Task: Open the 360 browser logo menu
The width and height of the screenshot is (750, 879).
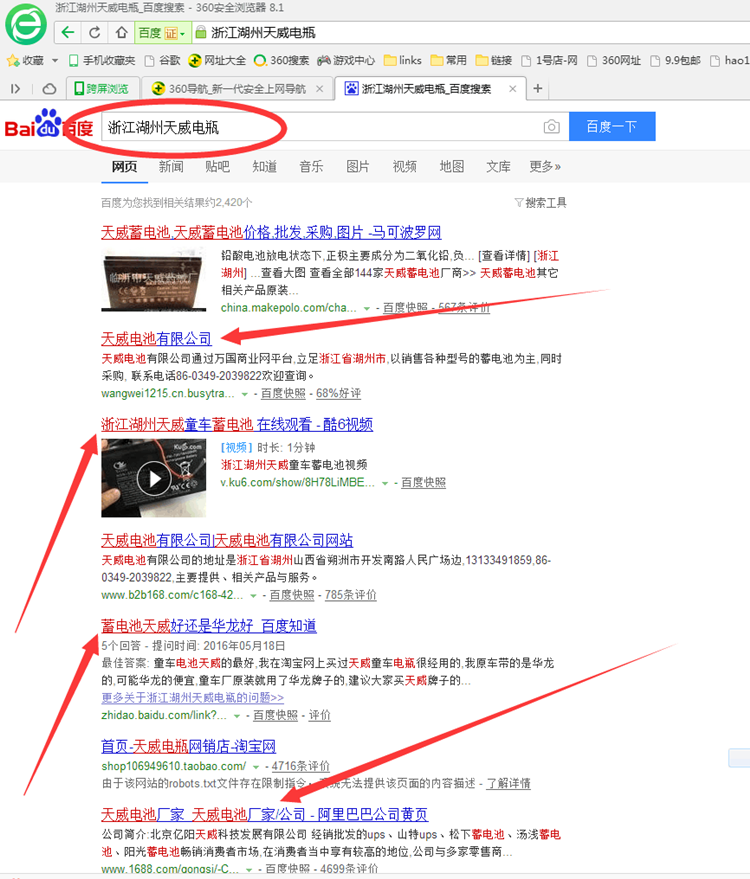Action: coord(26,24)
